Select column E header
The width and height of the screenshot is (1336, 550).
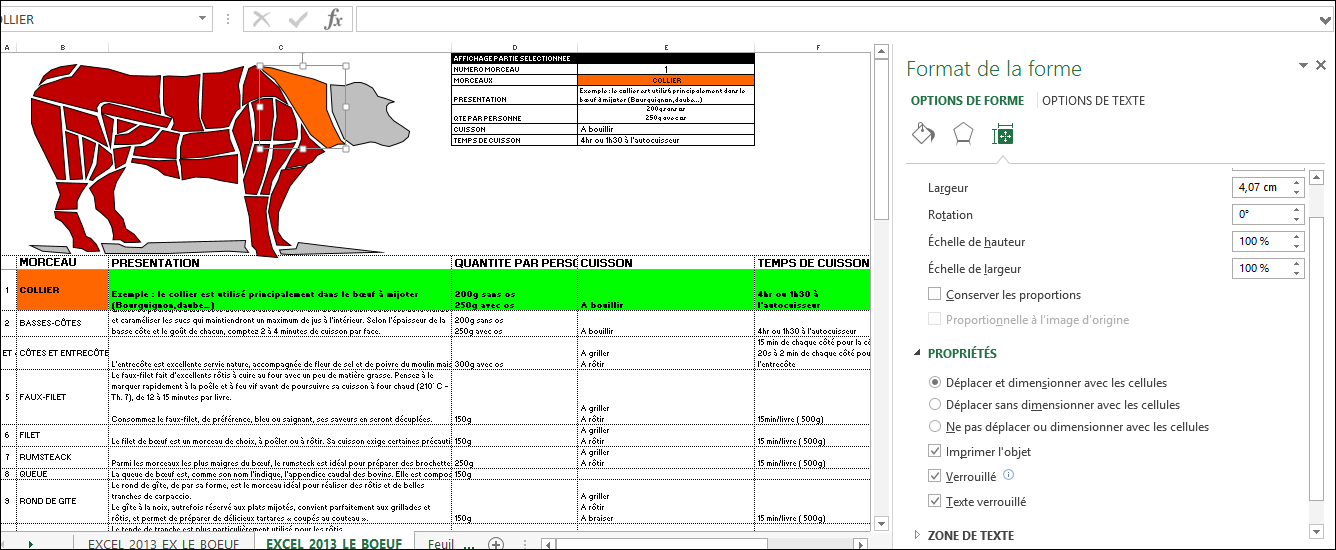click(666, 48)
